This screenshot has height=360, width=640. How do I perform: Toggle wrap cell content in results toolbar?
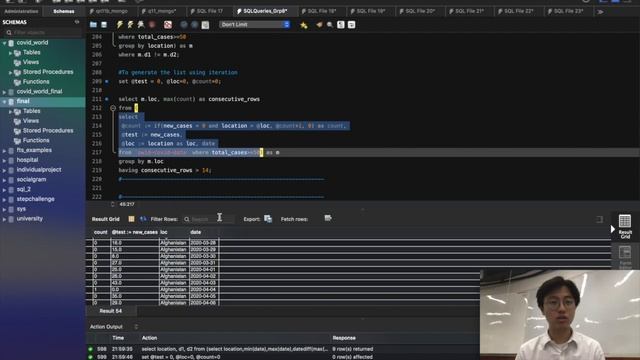[600, 220]
